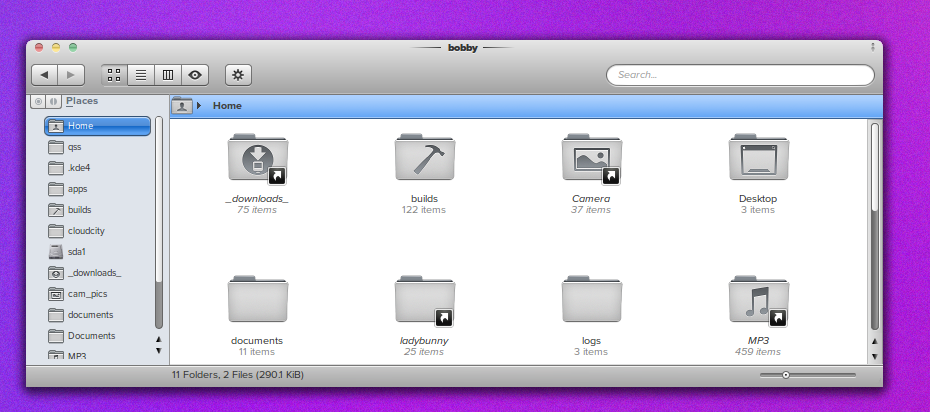This screenshot has height=412, width=930.
Task: Open the logs folder icon
Action: (592, 299)
